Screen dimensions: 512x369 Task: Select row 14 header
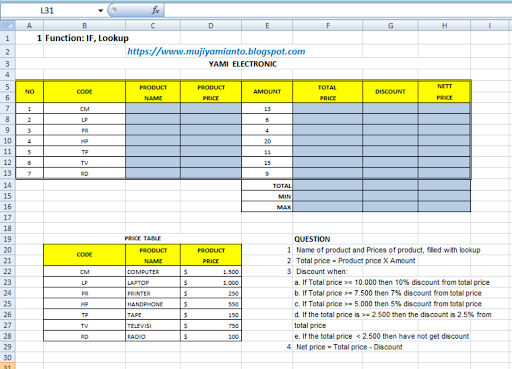(x=8, y=185)
